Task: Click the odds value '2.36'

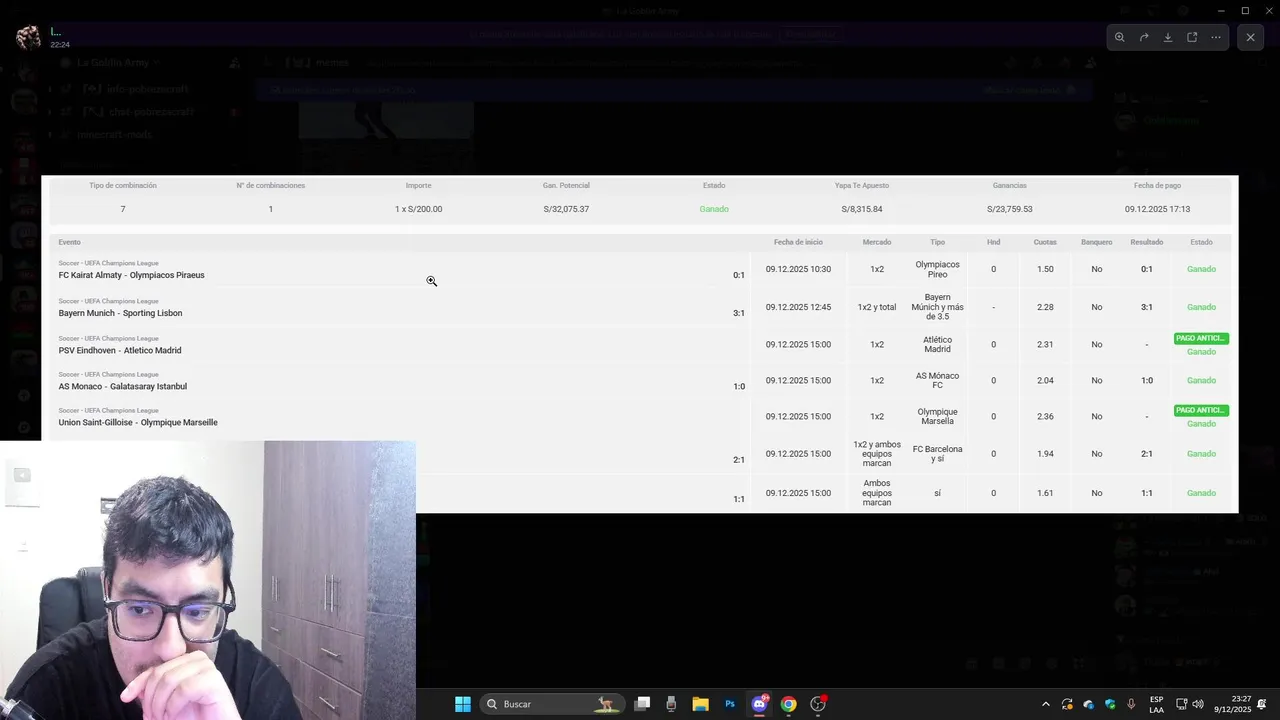Action: pyautogui.click(x=1045, y=416)
